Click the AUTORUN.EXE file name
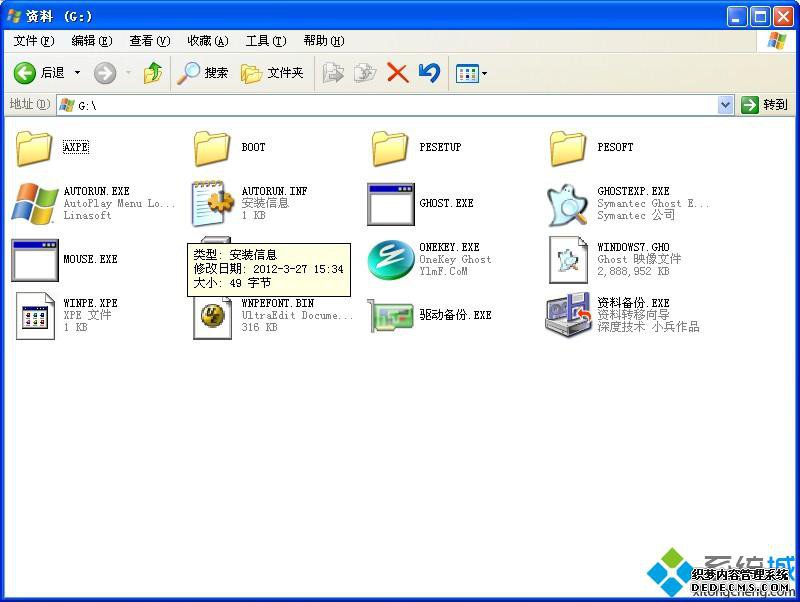Screen dimensions: 800x602 (x=96, y=191)
